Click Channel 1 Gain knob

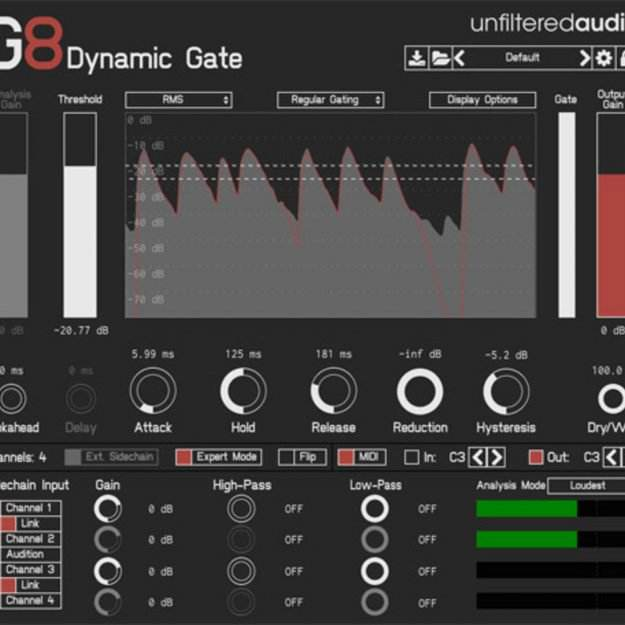tap(108, 509)
